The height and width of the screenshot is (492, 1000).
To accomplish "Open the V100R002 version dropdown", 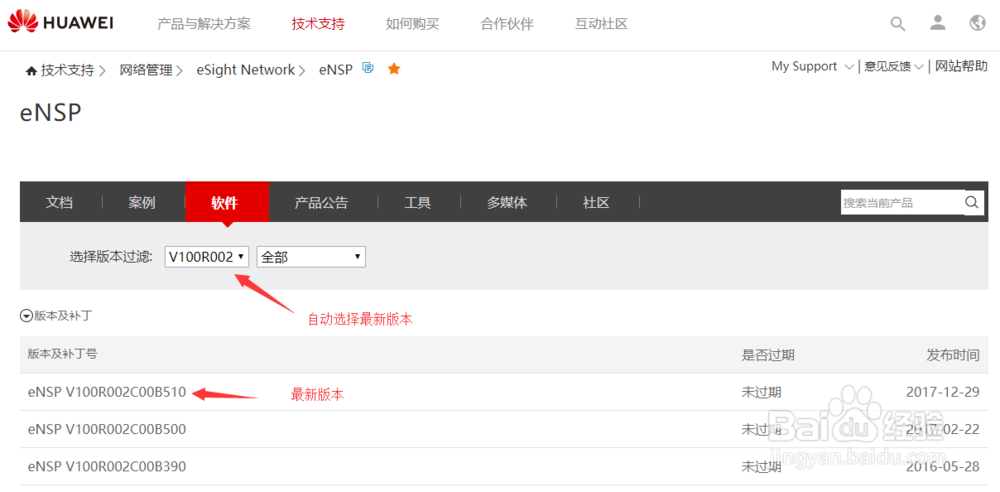I will coord(206,257).
